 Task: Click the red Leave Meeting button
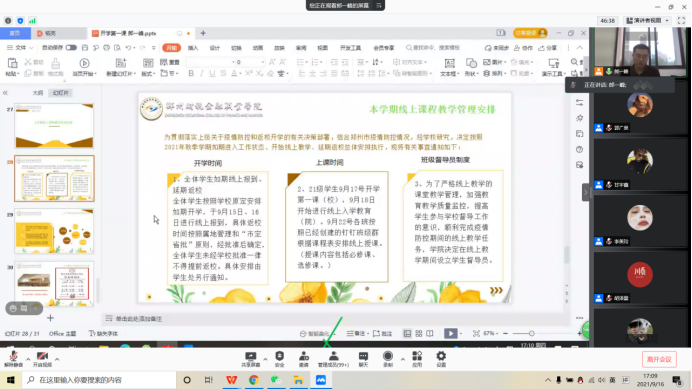[659, 359]
